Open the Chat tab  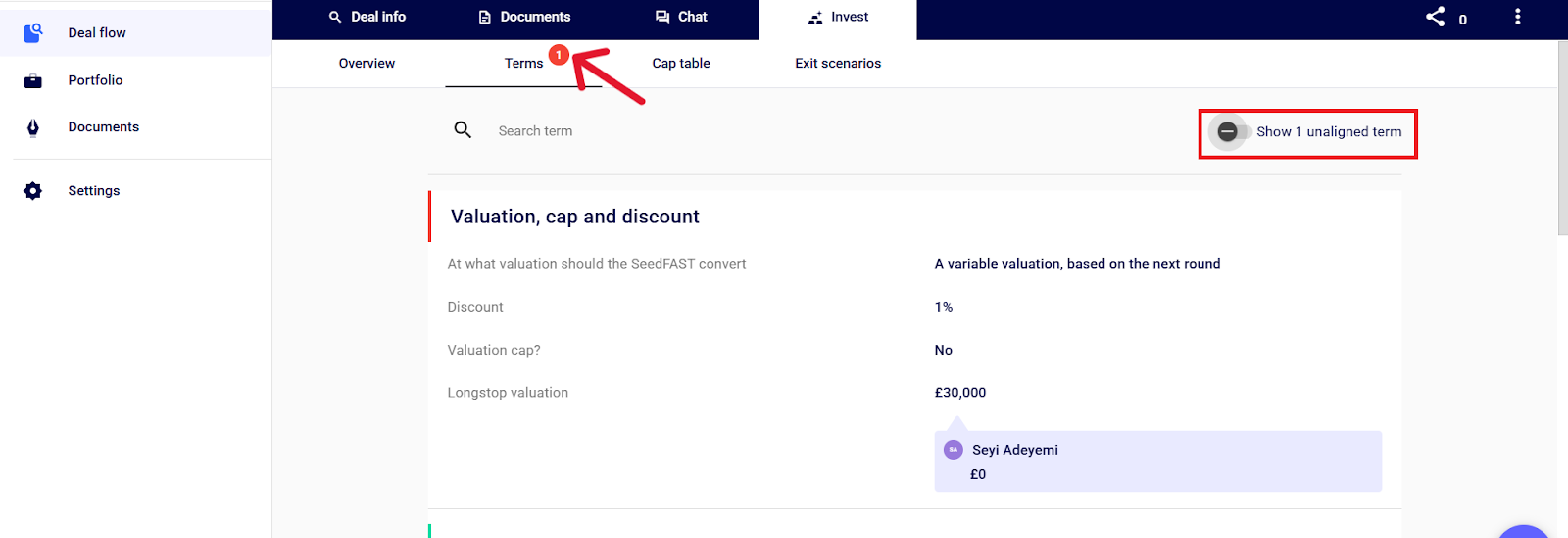(x=681, y=17)
